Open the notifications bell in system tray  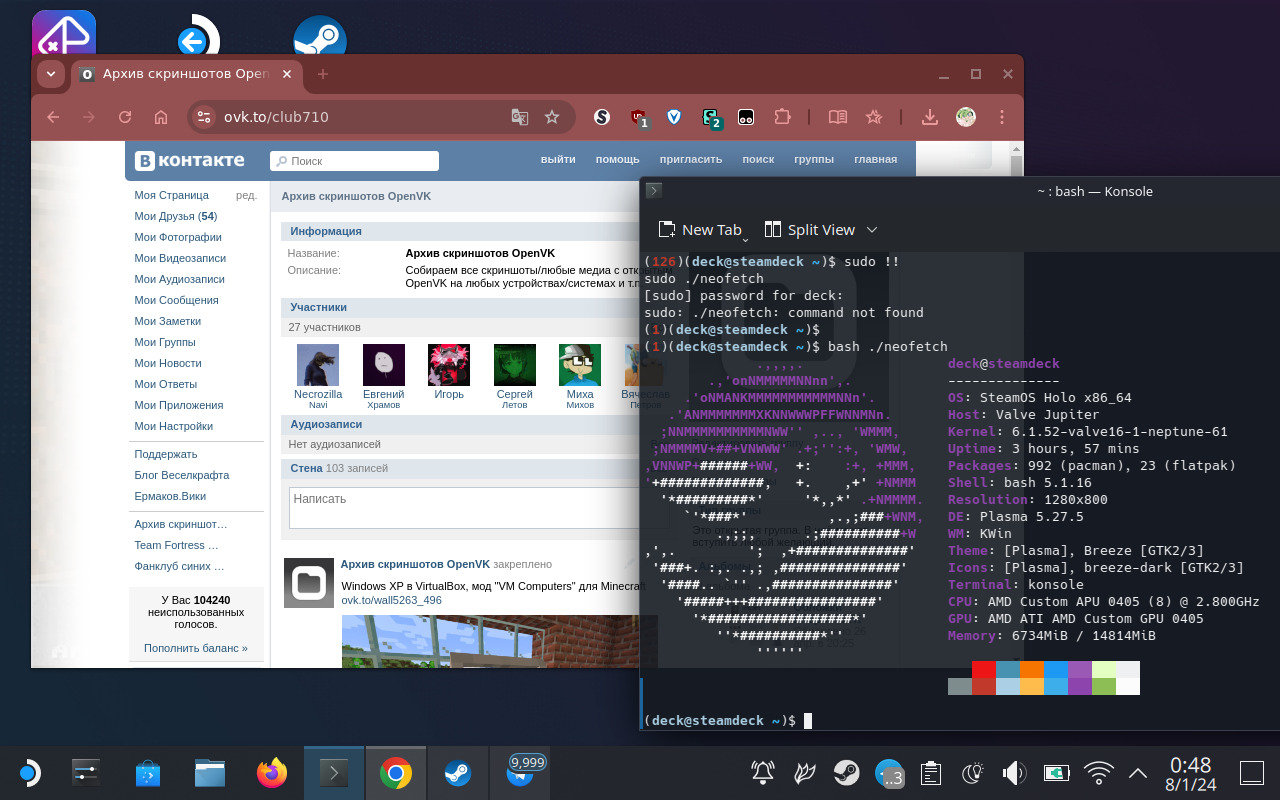[763, 773]
